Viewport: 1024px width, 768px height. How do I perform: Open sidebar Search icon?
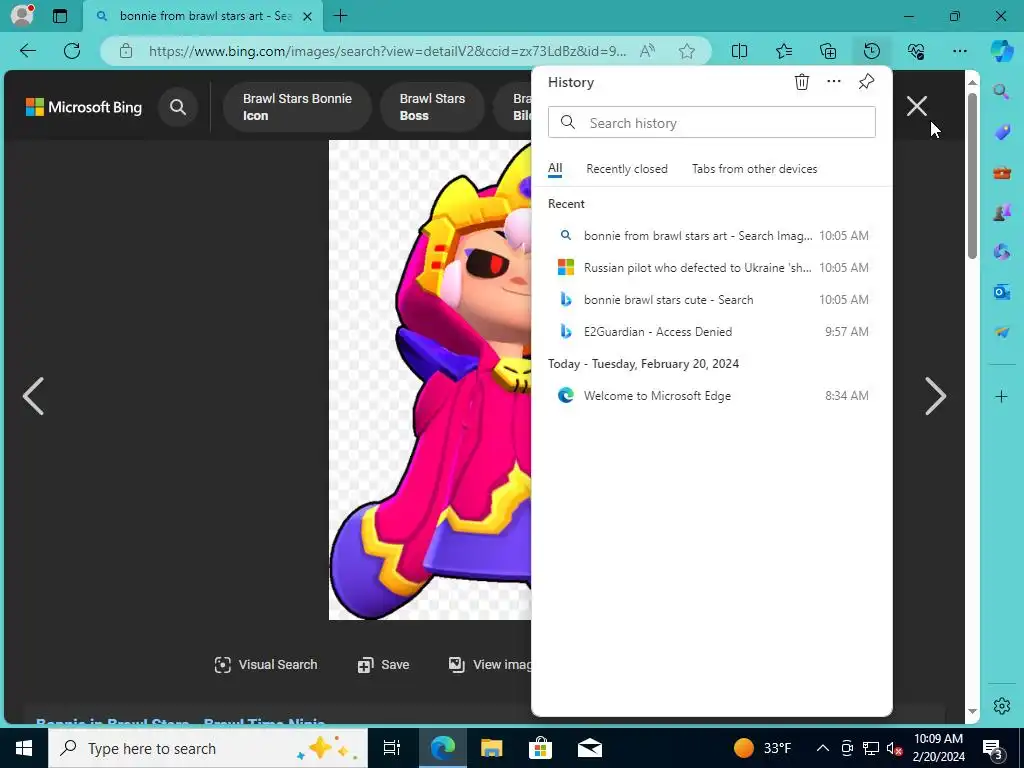pyautogui.click(x=1002, y=92)
